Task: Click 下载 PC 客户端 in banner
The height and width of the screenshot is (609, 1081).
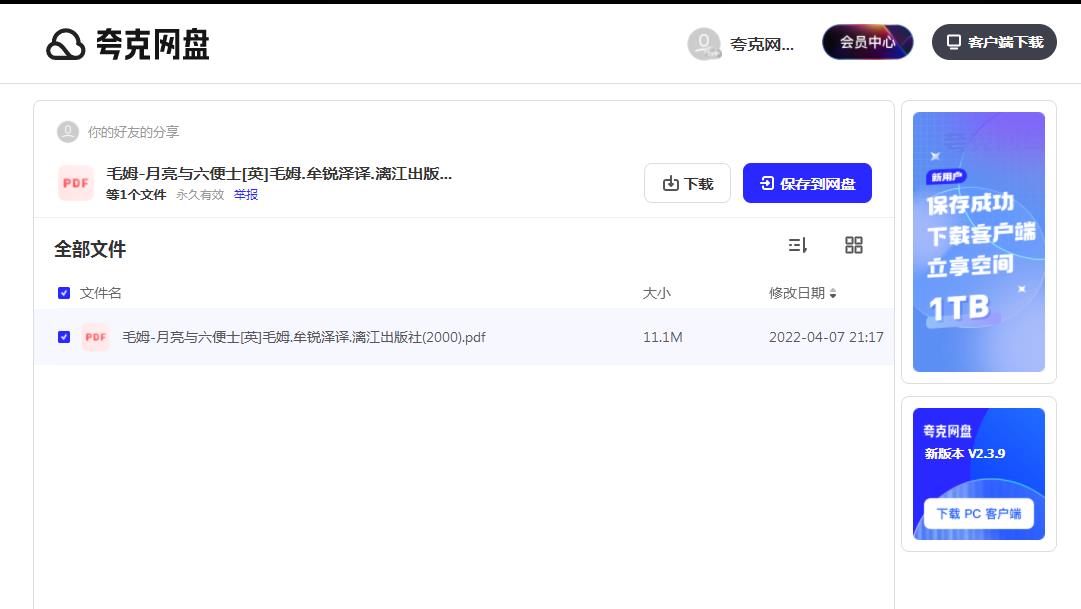Action: pos(978,513)
